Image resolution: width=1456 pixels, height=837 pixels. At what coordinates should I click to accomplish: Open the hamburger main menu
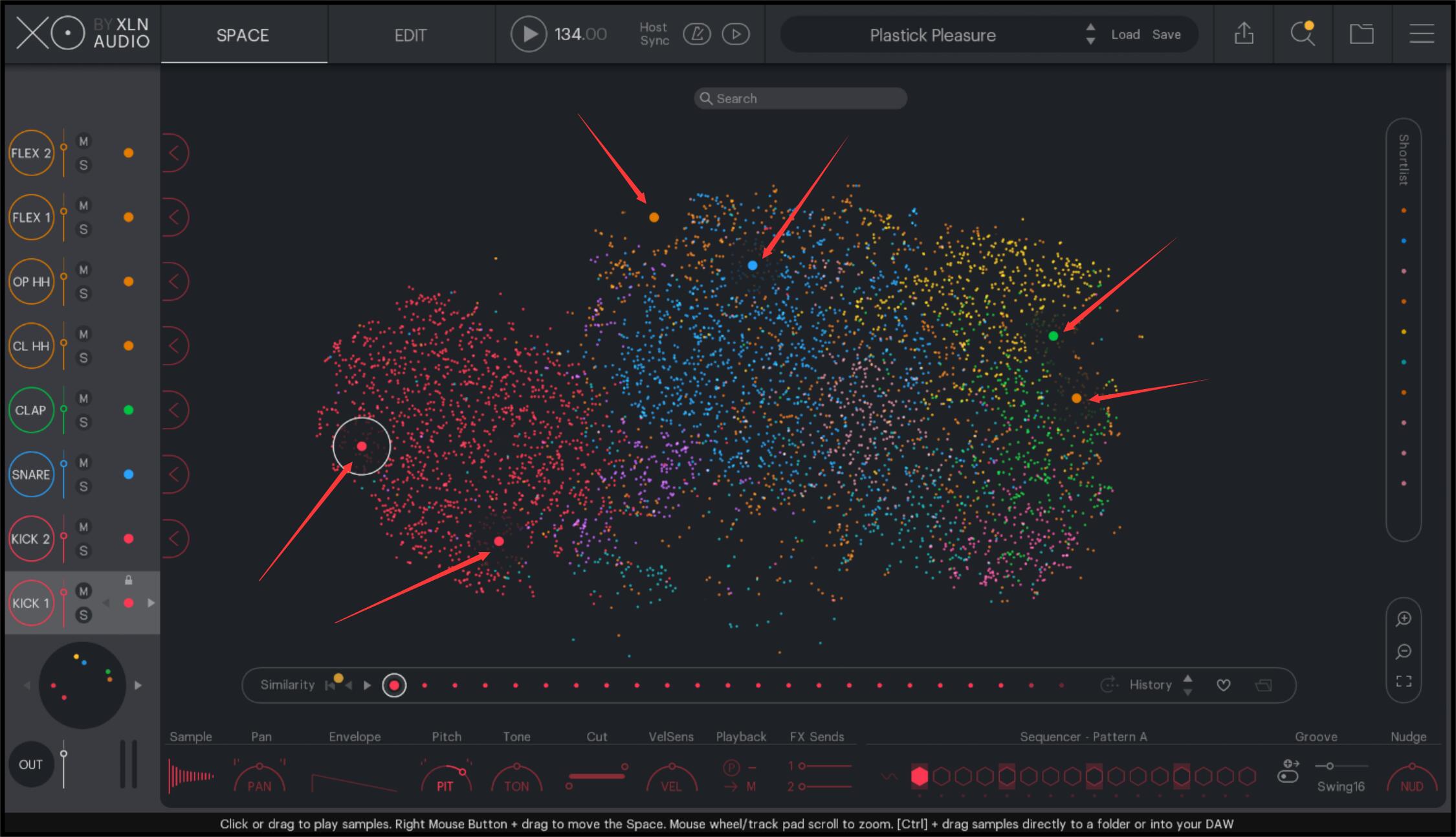1422,34
